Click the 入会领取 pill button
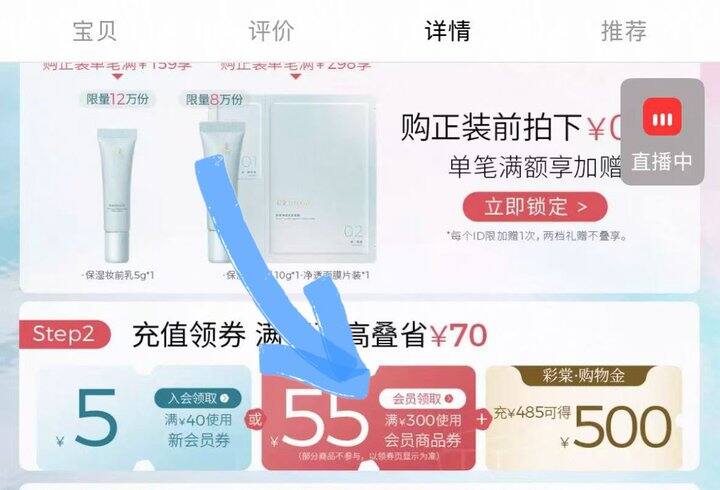 point(197,398)
